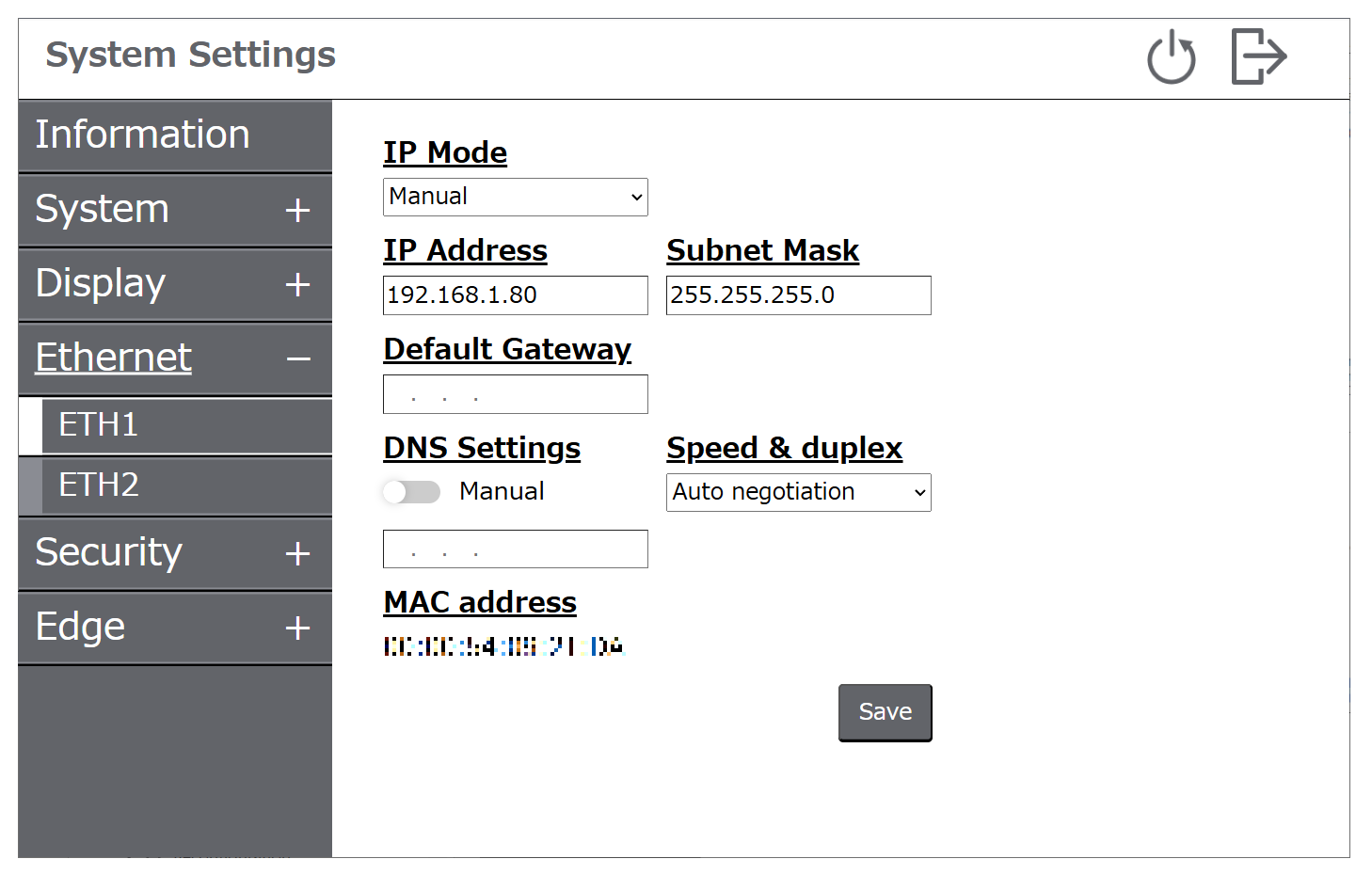The width and height of the screenshot is (1372, 875).
Task: Focus the Subnet Mask field
Action: (799, 295)
